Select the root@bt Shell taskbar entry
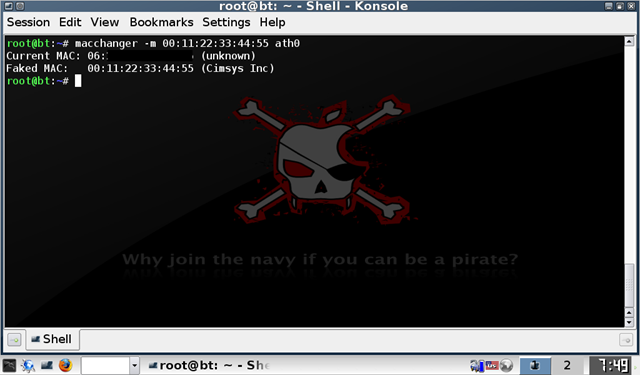The height and width of the screenshot is (375, 640). (208, 365)
